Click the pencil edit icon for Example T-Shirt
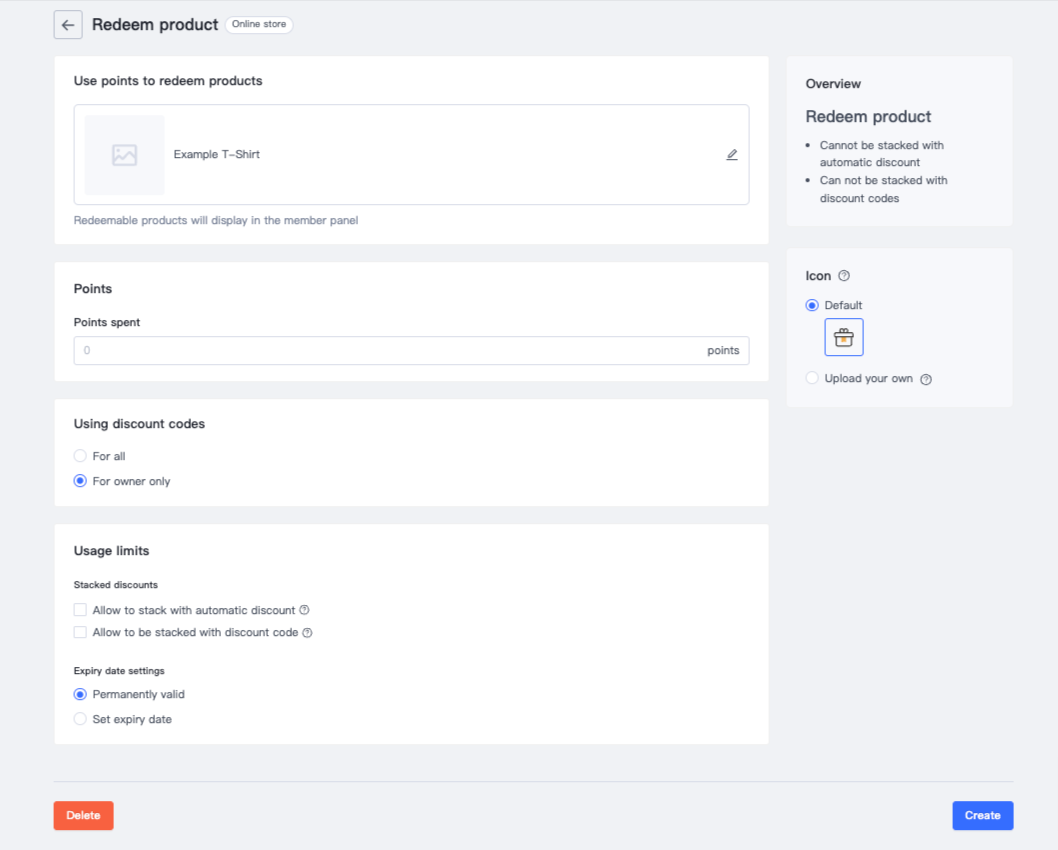Viewport: 1058px width, 850px height. pos(732,155)
